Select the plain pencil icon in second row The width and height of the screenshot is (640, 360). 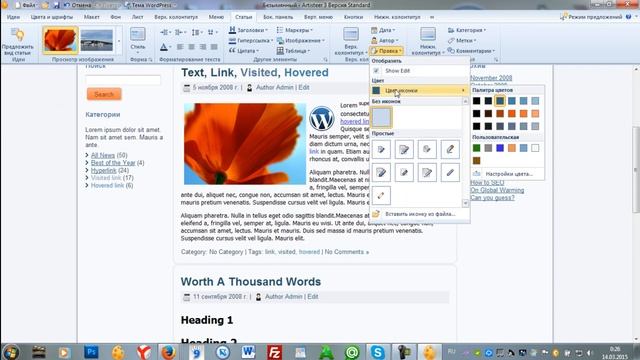pyautogui.click(x=450, y=173)
